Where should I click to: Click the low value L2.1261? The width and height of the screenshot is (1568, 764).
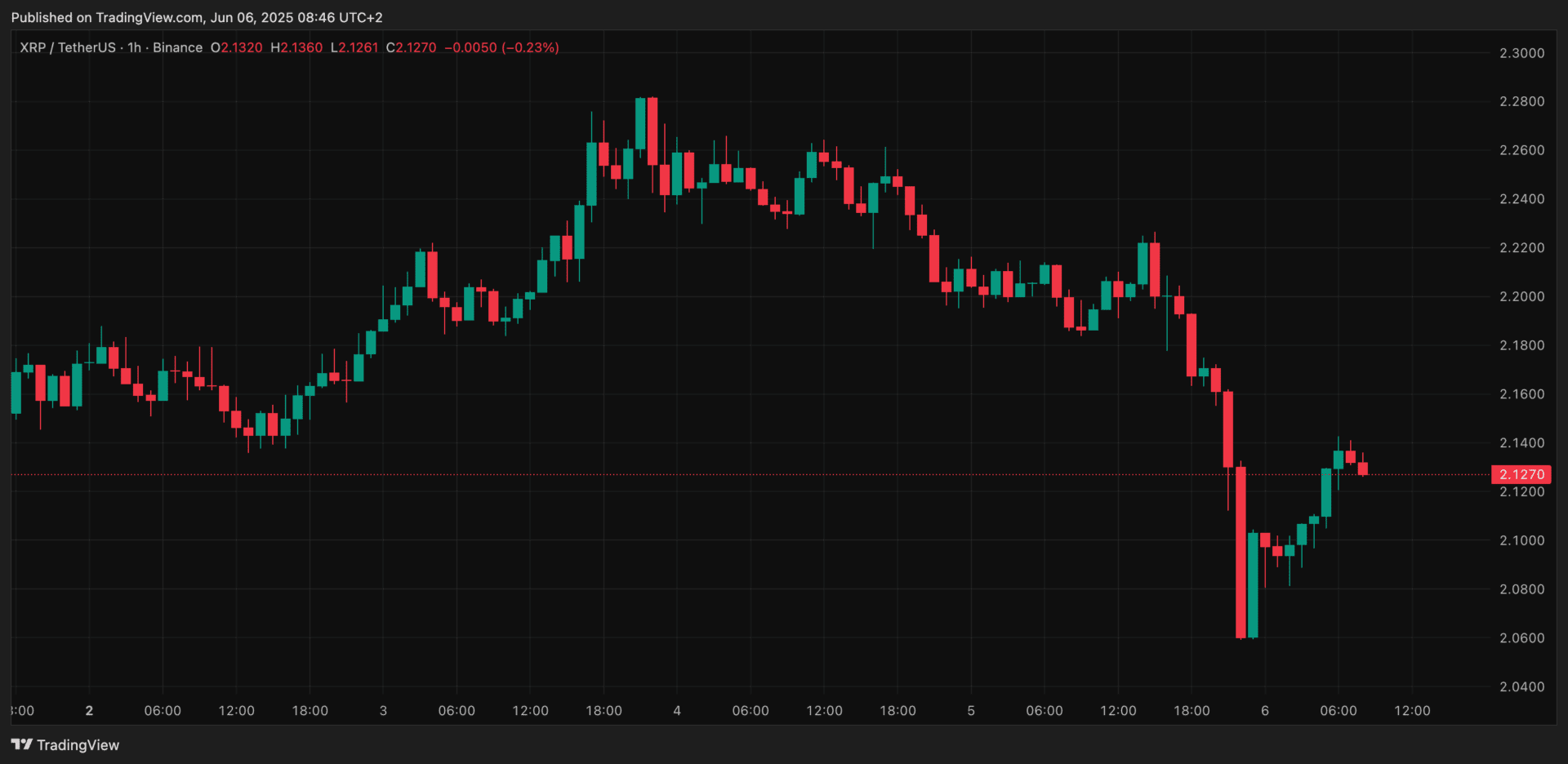[354, 47]
